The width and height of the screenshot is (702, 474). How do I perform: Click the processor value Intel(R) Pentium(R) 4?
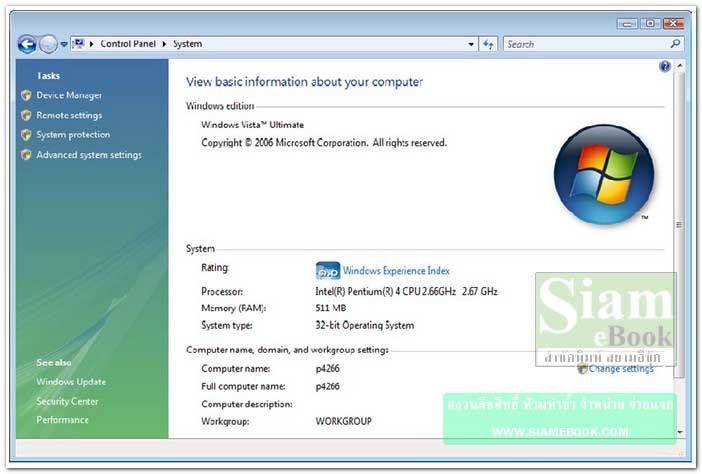(x=407, y=291)
